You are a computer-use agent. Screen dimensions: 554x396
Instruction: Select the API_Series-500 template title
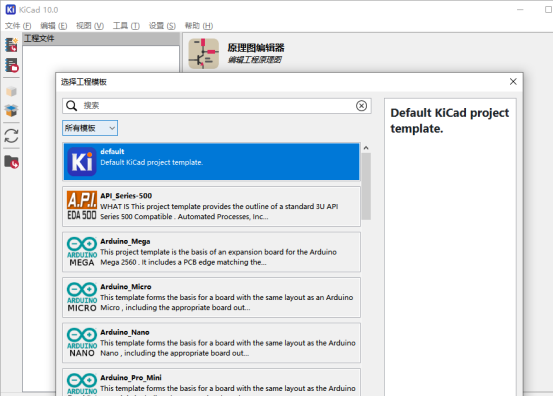pos(126,196)
